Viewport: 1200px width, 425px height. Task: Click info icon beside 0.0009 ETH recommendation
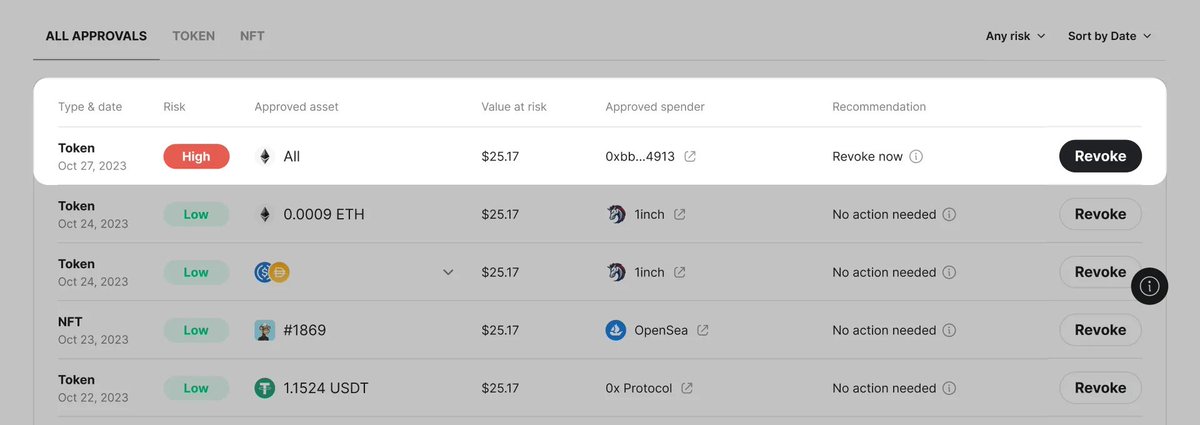[949, 214]
